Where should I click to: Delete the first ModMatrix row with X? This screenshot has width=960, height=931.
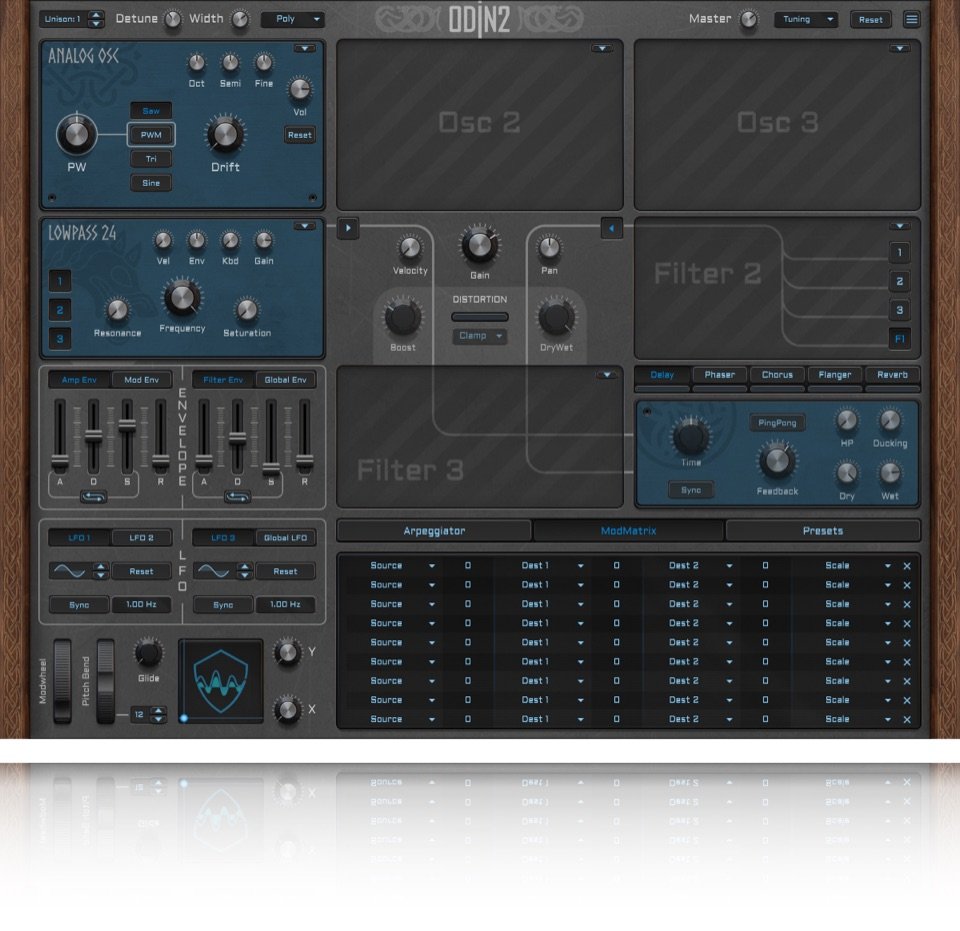pyautogui.click(x=907, y=566)
